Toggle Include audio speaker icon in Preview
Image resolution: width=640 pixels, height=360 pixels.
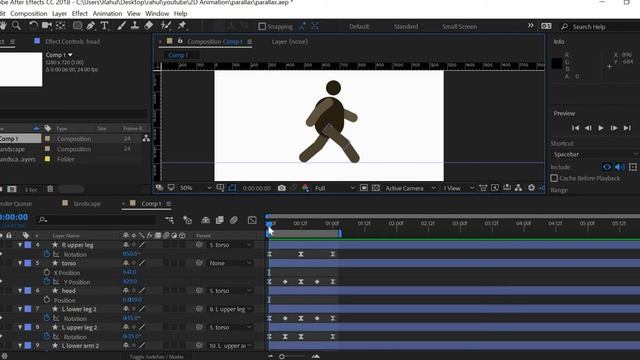620,167
